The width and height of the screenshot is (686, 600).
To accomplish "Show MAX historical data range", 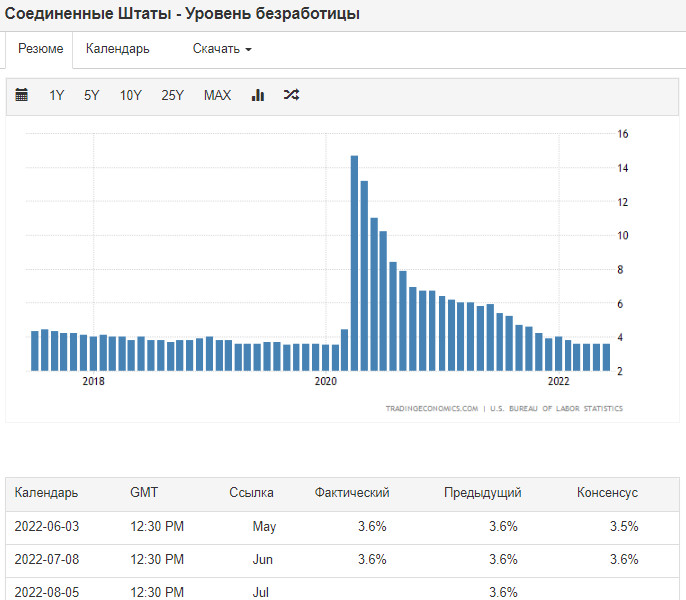I will point(217,95).
